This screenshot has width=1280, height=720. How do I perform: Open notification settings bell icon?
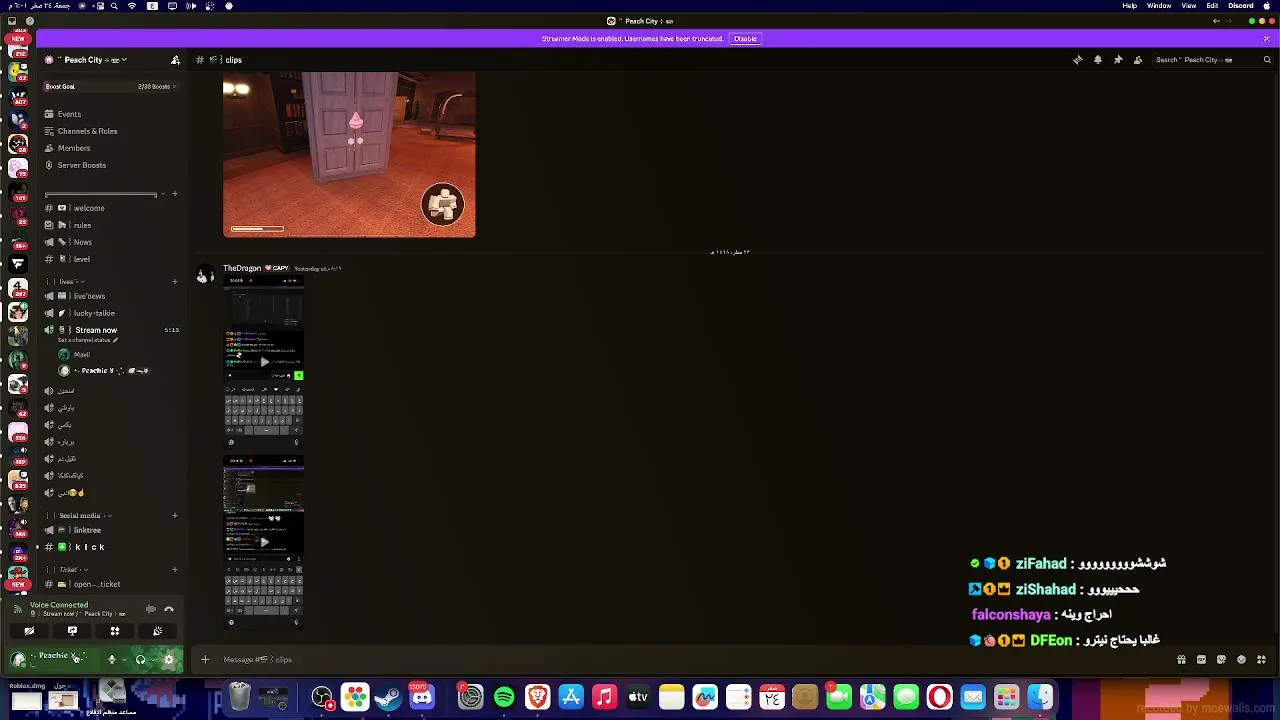(x=1098, y=60)
